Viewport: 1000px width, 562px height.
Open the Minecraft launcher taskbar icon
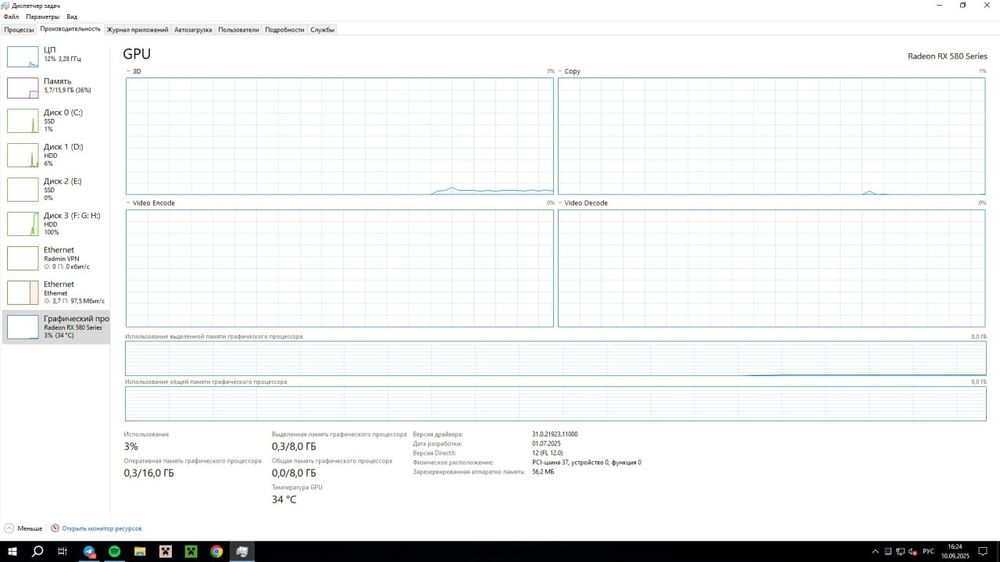165,551
